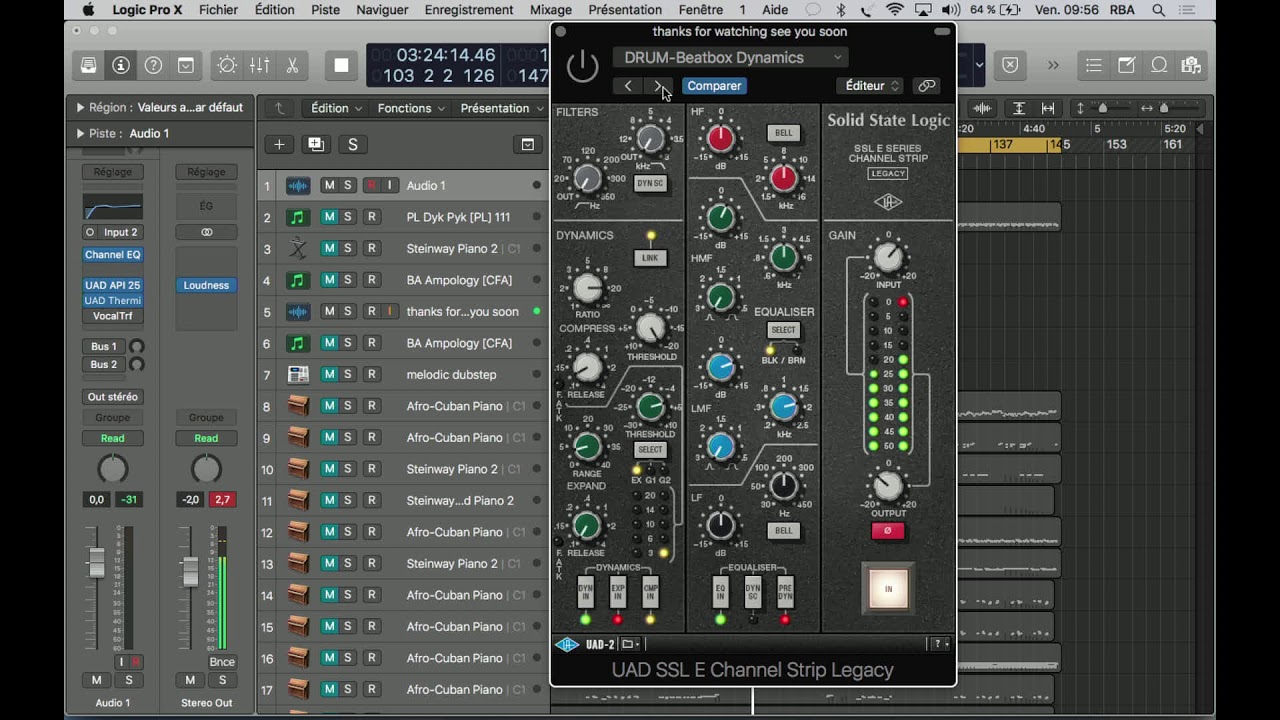Screen dimensions: 1280x720
Task: Show the toolbar dropdown icon
Action: pos(186,65)
